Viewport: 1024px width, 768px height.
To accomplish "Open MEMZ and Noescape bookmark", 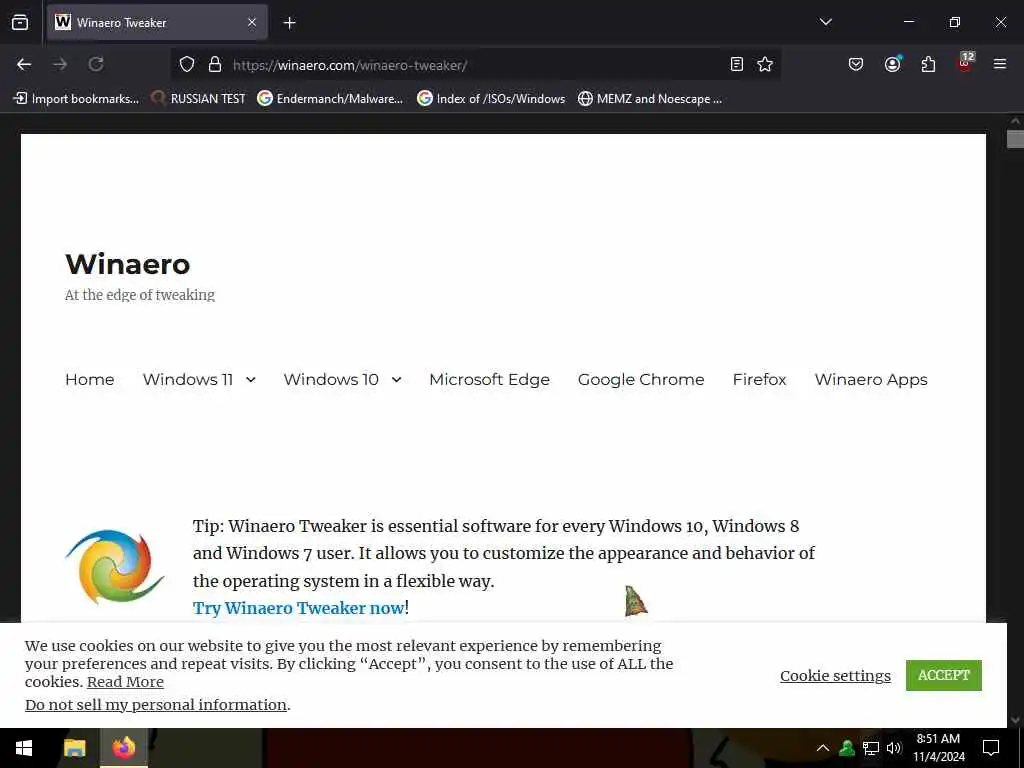I will coord(650,99).
